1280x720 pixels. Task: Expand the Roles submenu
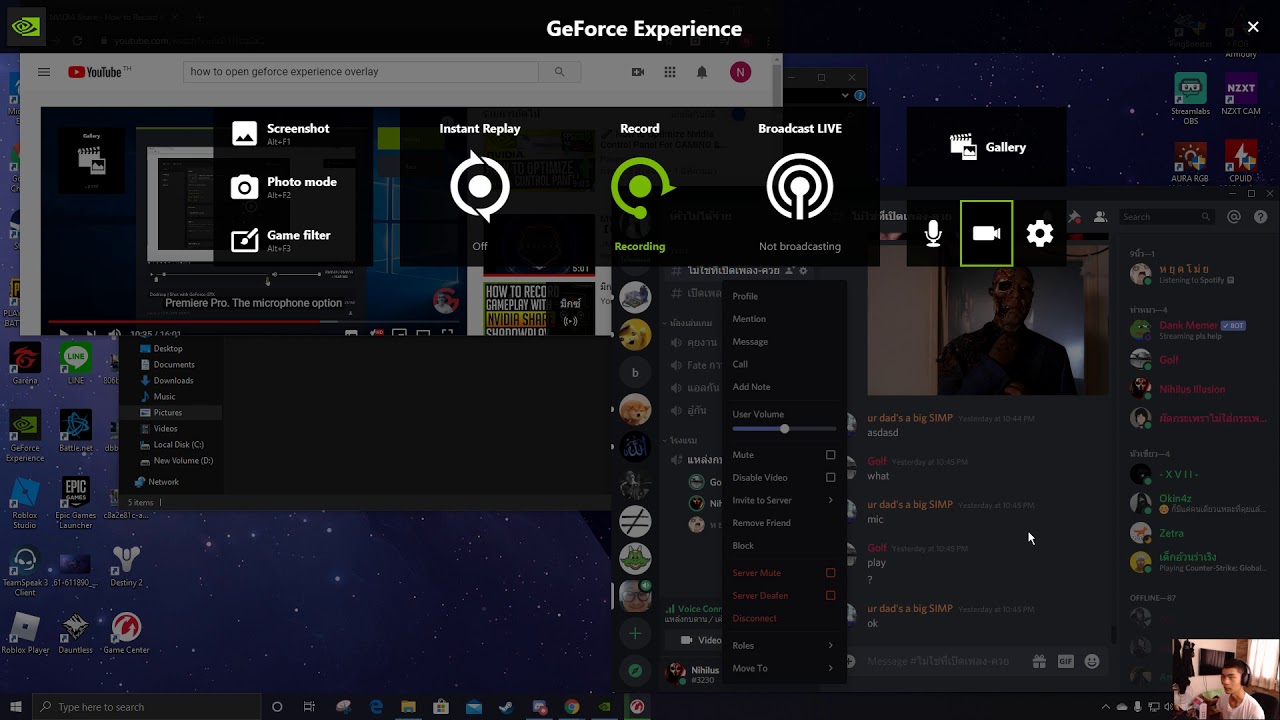783,645
